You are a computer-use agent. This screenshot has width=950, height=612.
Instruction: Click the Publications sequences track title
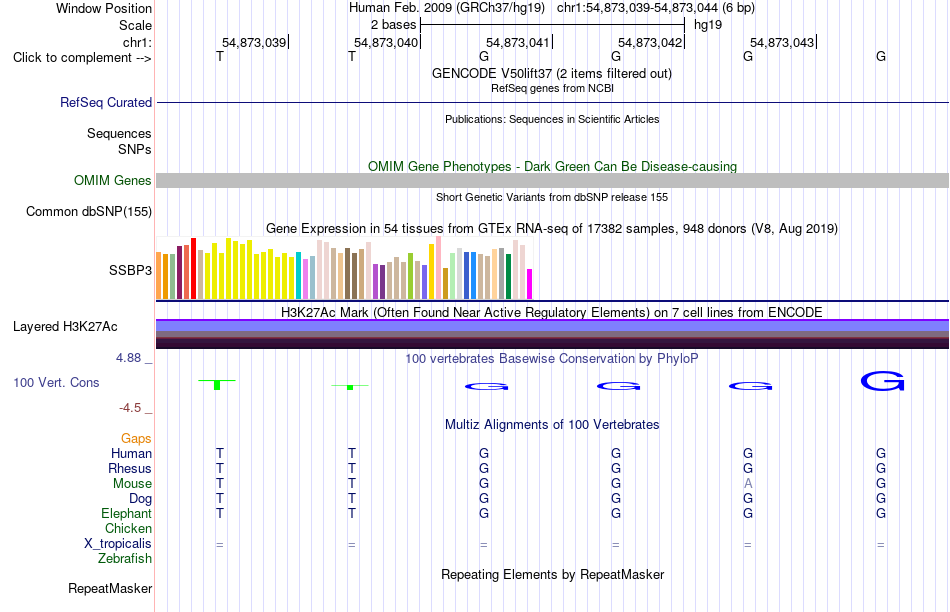552,119
